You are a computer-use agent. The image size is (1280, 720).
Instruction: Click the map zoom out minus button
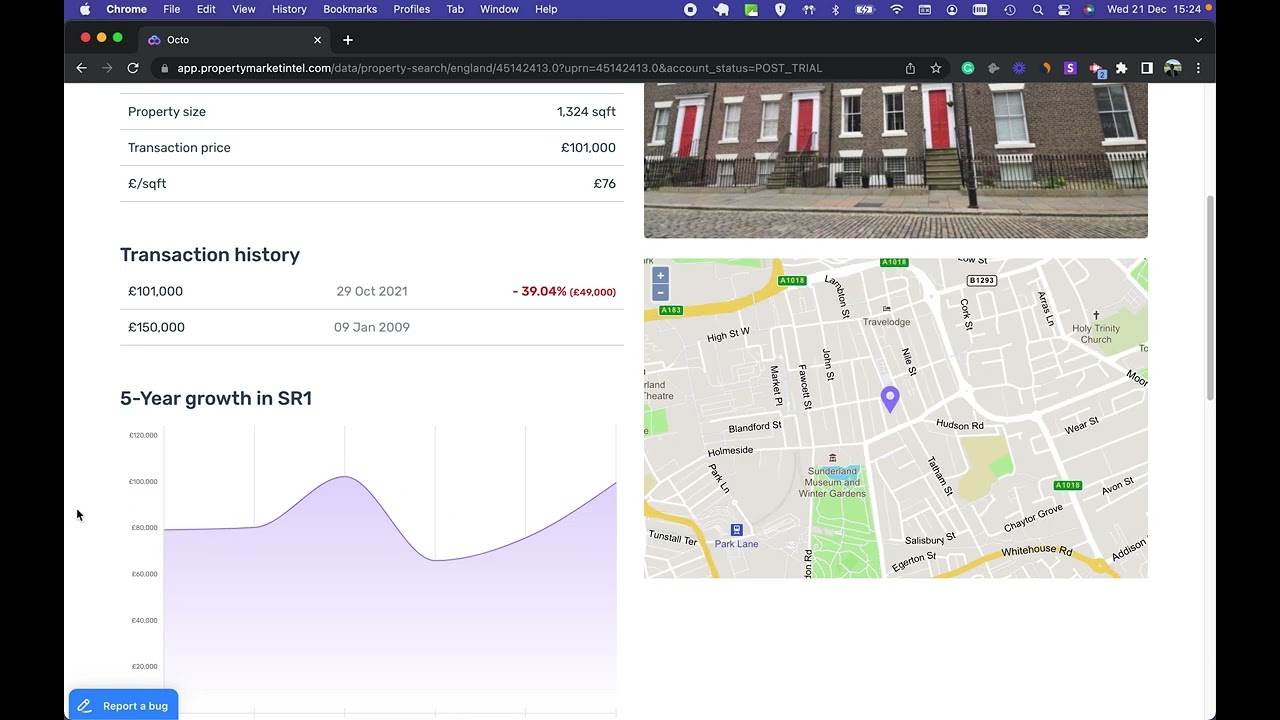coord(660,292)
